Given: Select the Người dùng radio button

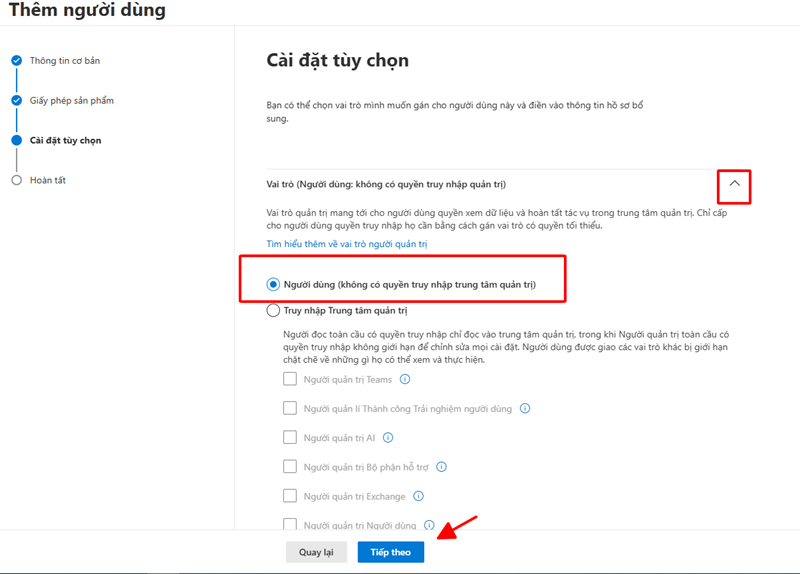Looking at the screenshot, I should coord(273,285).
